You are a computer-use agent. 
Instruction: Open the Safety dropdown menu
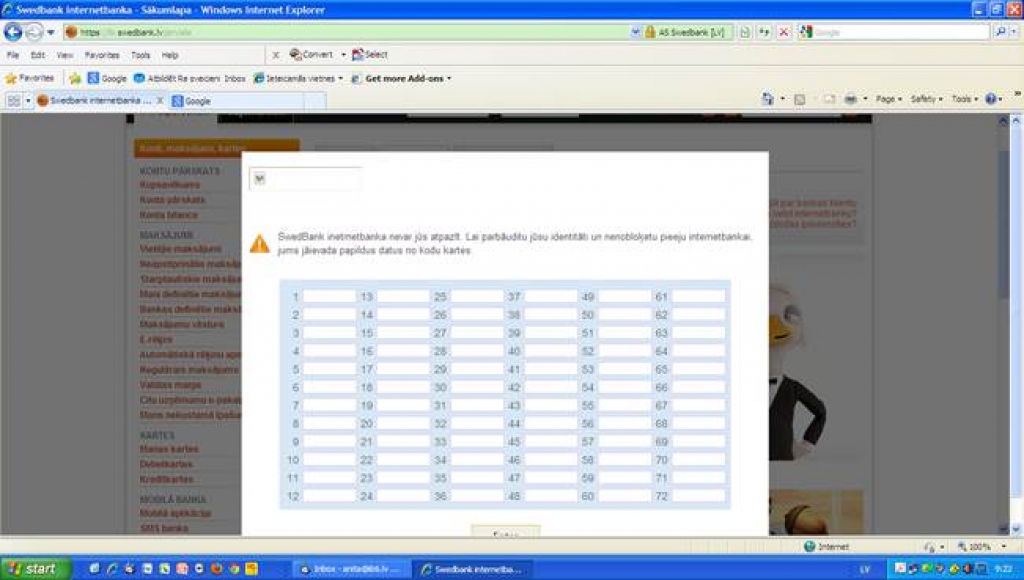[x=926, y=100]
